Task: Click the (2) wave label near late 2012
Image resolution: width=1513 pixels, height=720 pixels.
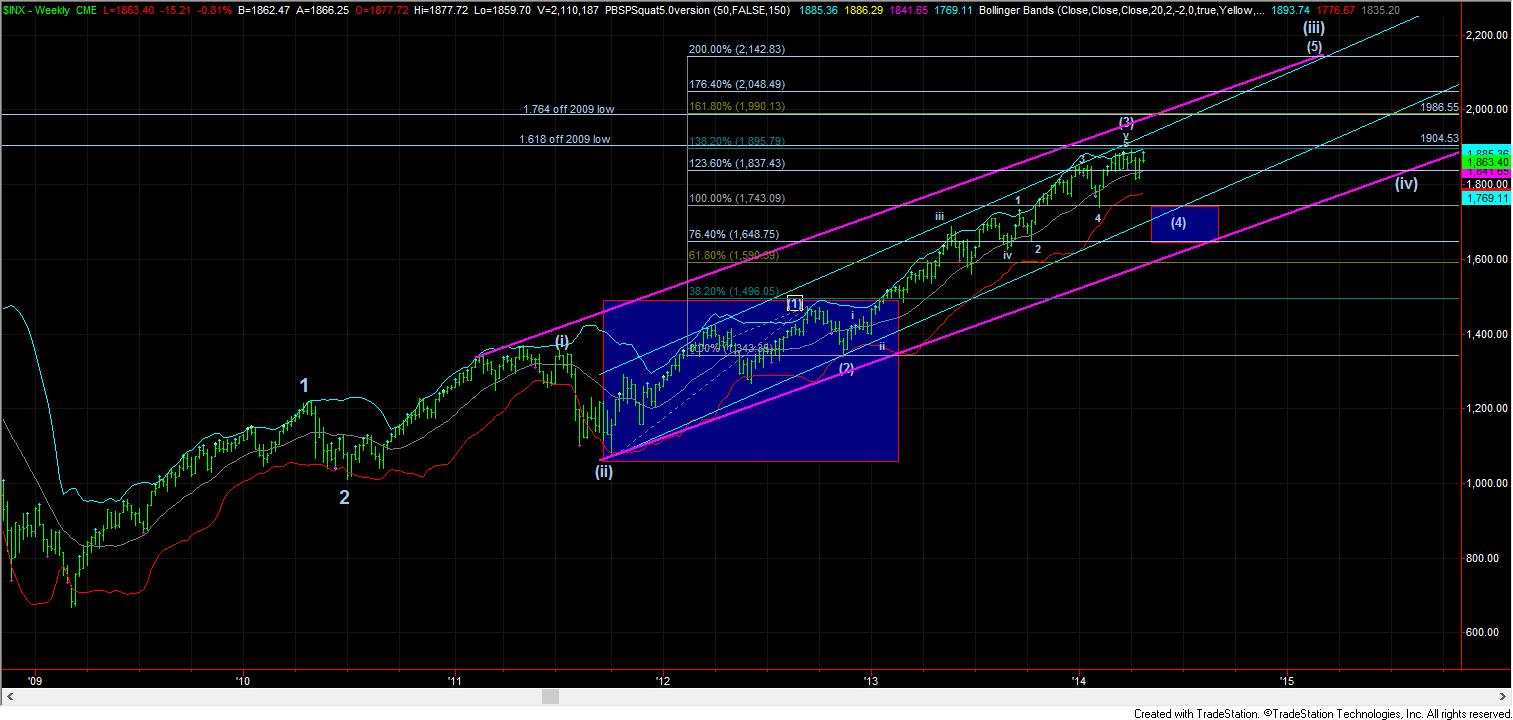Action: 846,368
